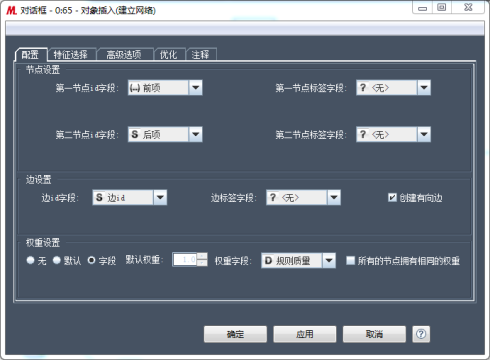Uncheck the 创建有向边 checkbox
The image size is (490, 360).
pos(392,197)
